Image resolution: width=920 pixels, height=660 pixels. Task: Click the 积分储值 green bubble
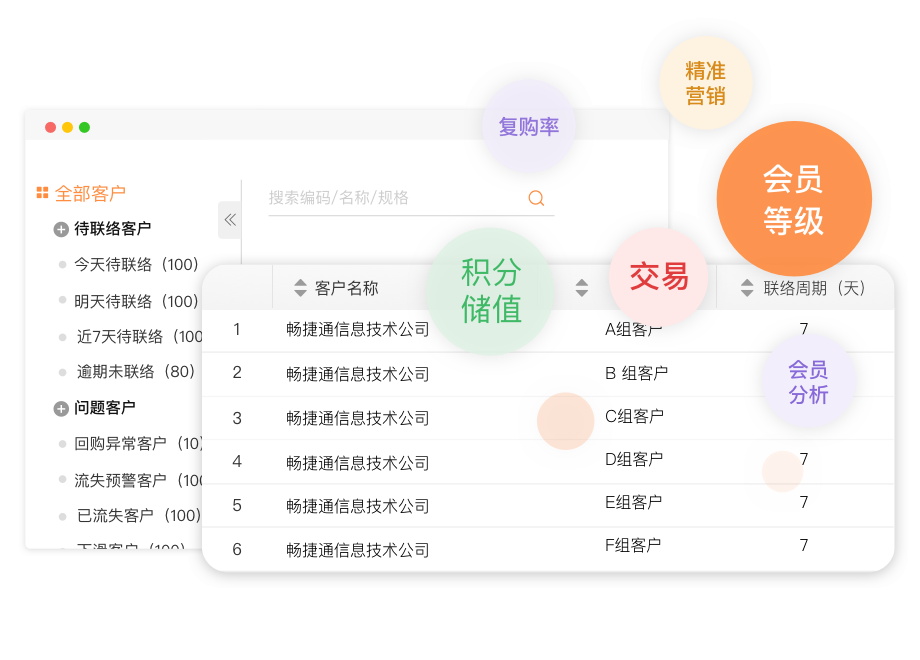coord(490,290)
